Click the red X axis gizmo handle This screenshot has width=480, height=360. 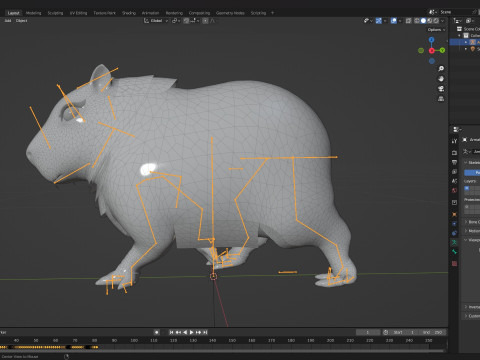(432, 51)
